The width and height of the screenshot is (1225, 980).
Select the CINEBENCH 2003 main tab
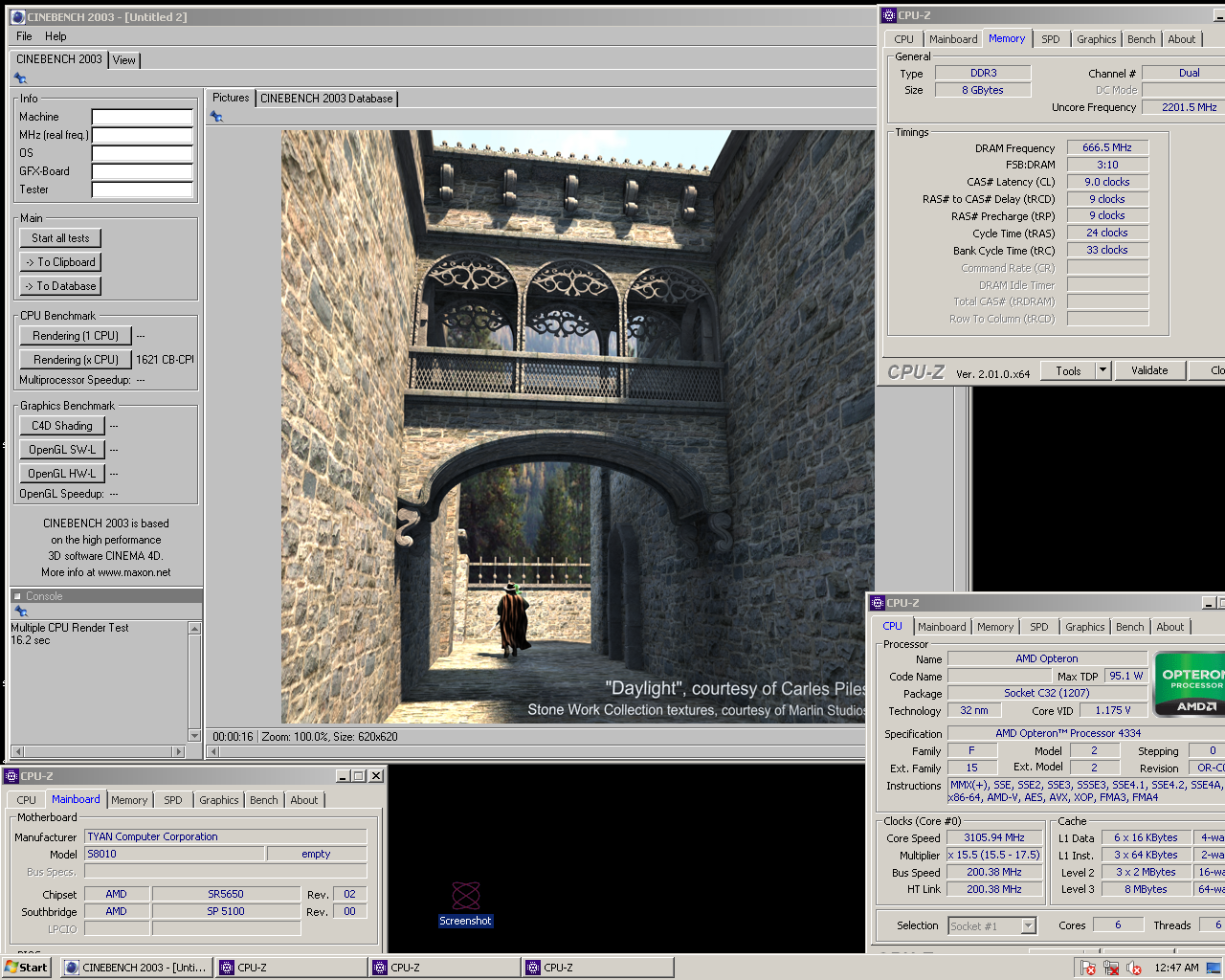pyautogui.click(x=59, y=59)
